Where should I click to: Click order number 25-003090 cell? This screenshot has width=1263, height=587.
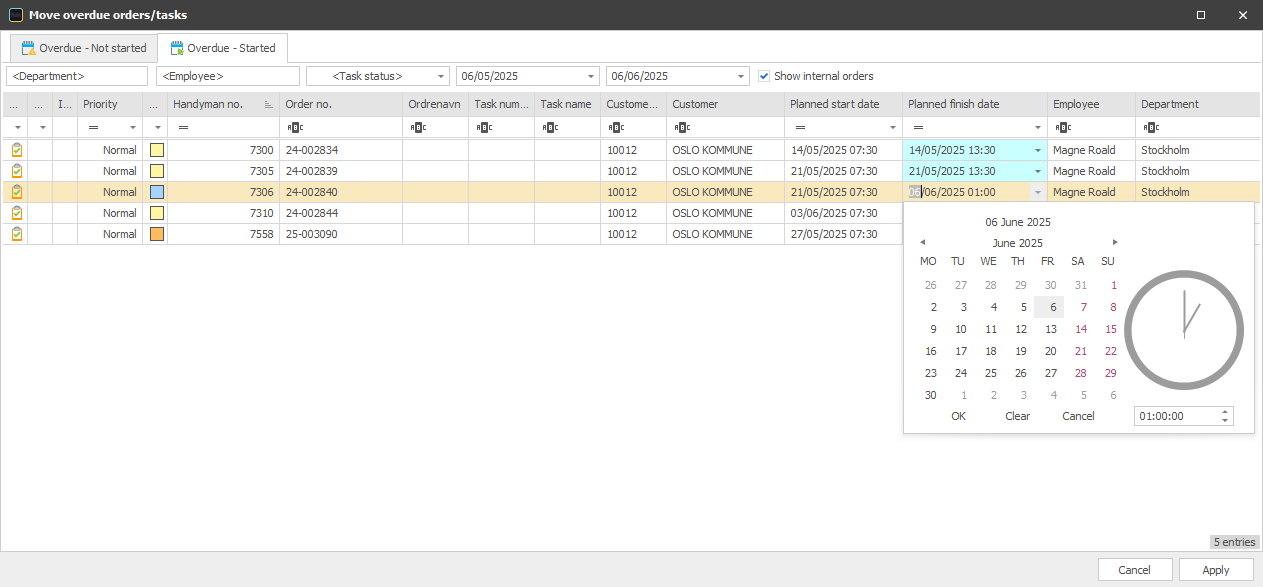(x=341, y=234)
